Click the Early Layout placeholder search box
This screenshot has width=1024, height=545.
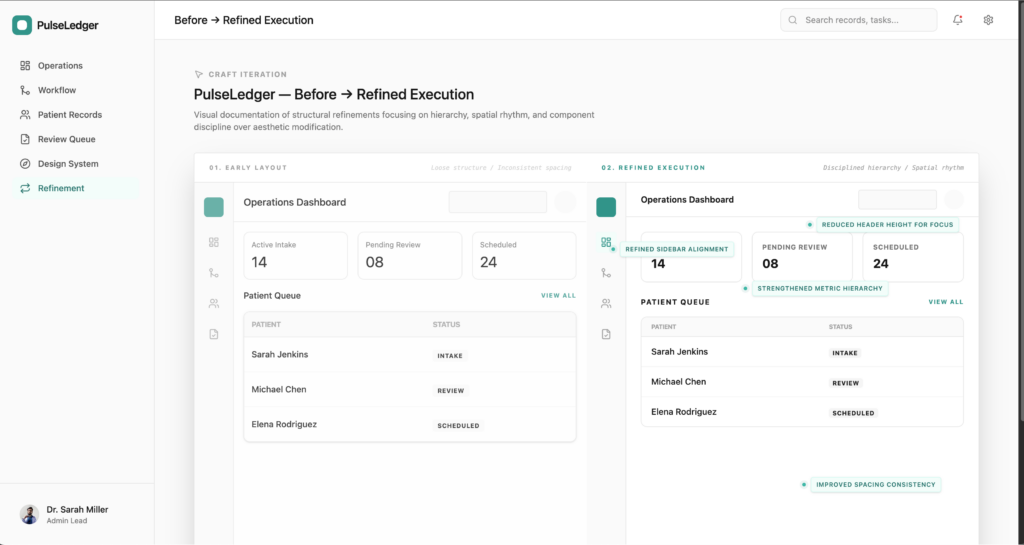point(498,202)
